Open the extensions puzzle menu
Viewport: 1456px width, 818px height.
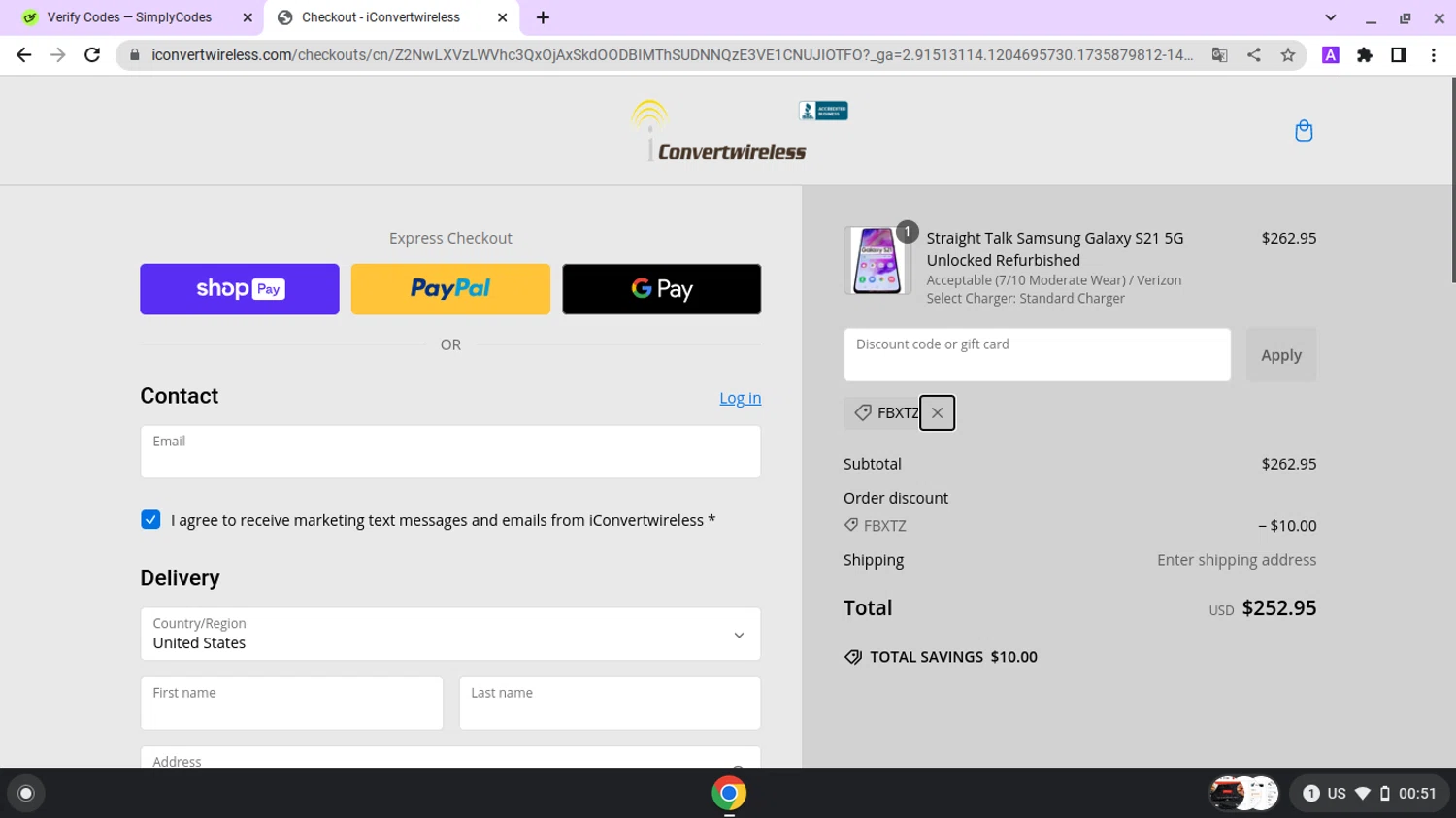1365,55
